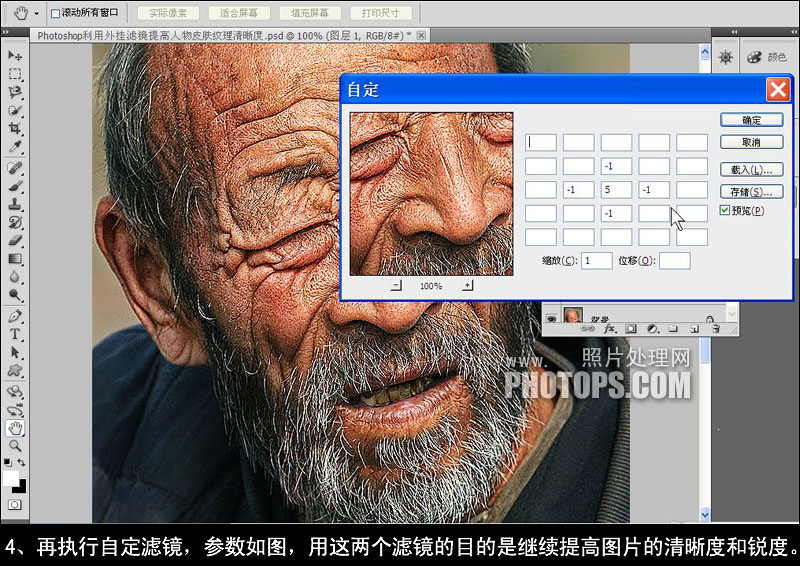
Task: Select the Lasso tool
Action: tap(15, 92)
